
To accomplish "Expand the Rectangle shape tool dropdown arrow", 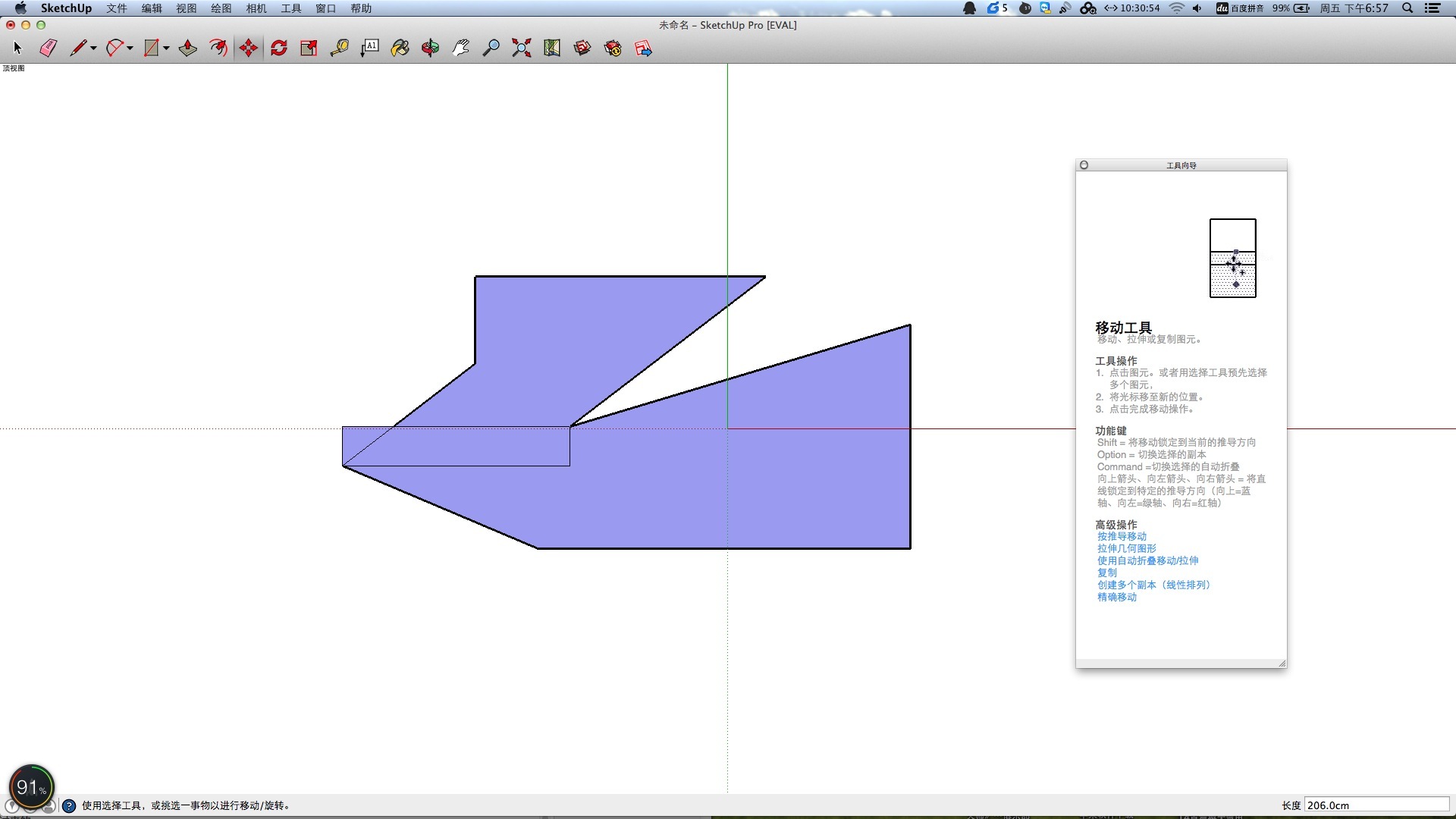I will 166,49.
